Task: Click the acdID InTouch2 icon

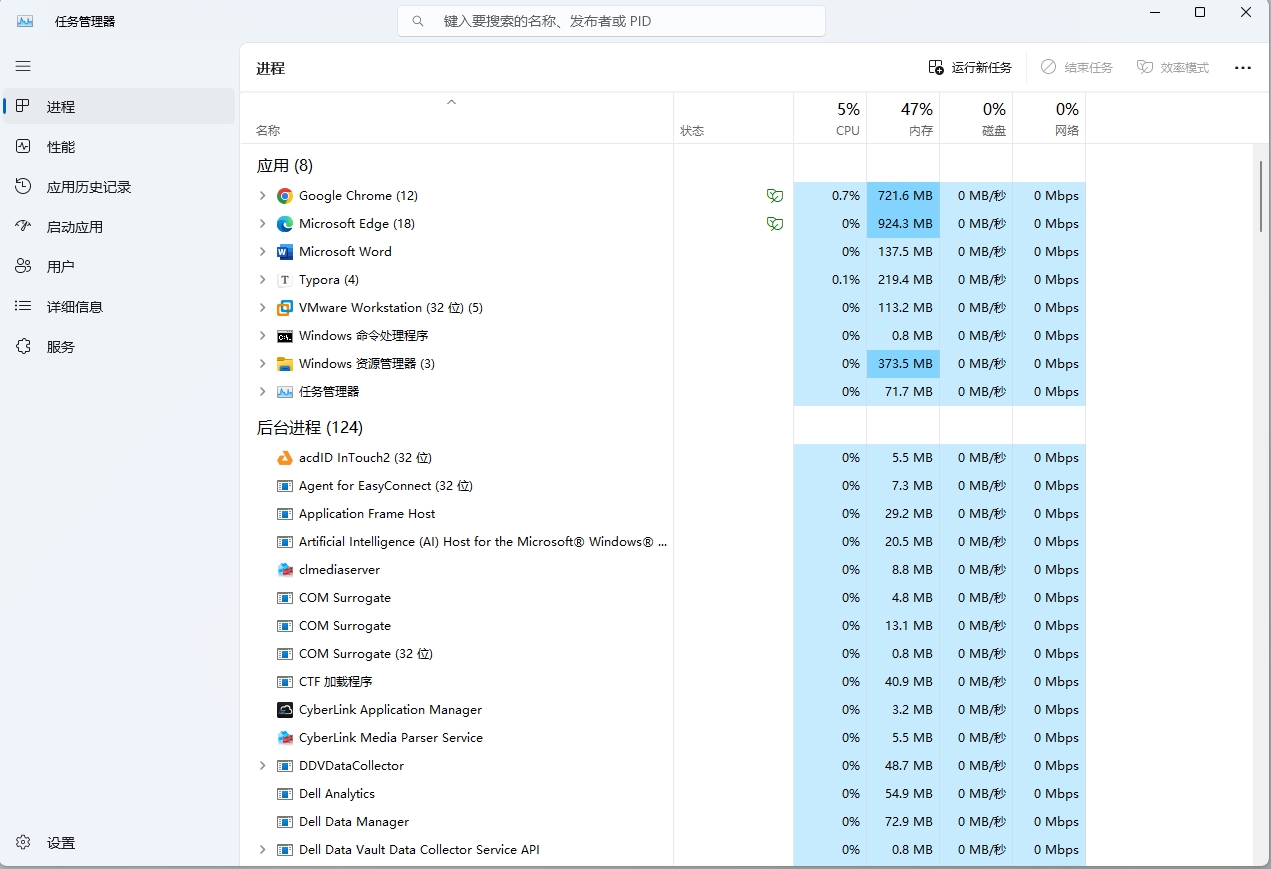Action: (285, 458)
